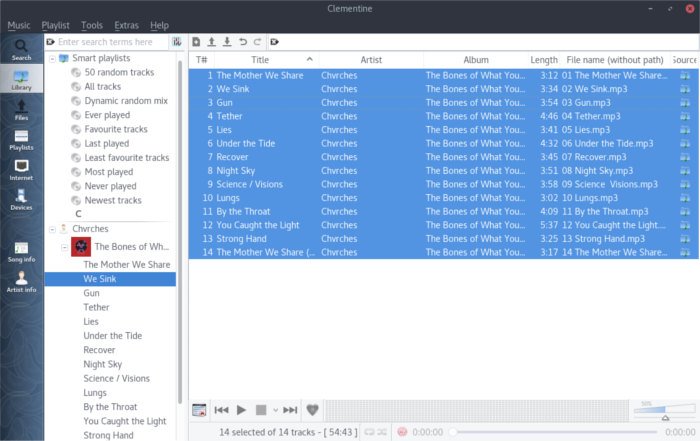Select Favourite tracks smart playlist
700x441 pixels.
(116, 129)
